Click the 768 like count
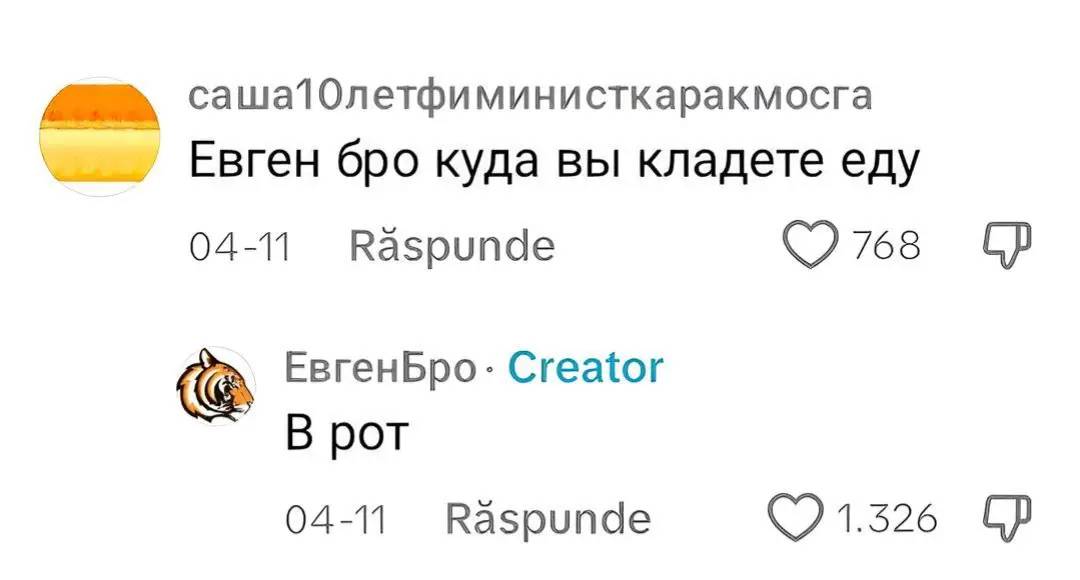Viewport: 1080px width, 580px height. click(x=886, y=245)
